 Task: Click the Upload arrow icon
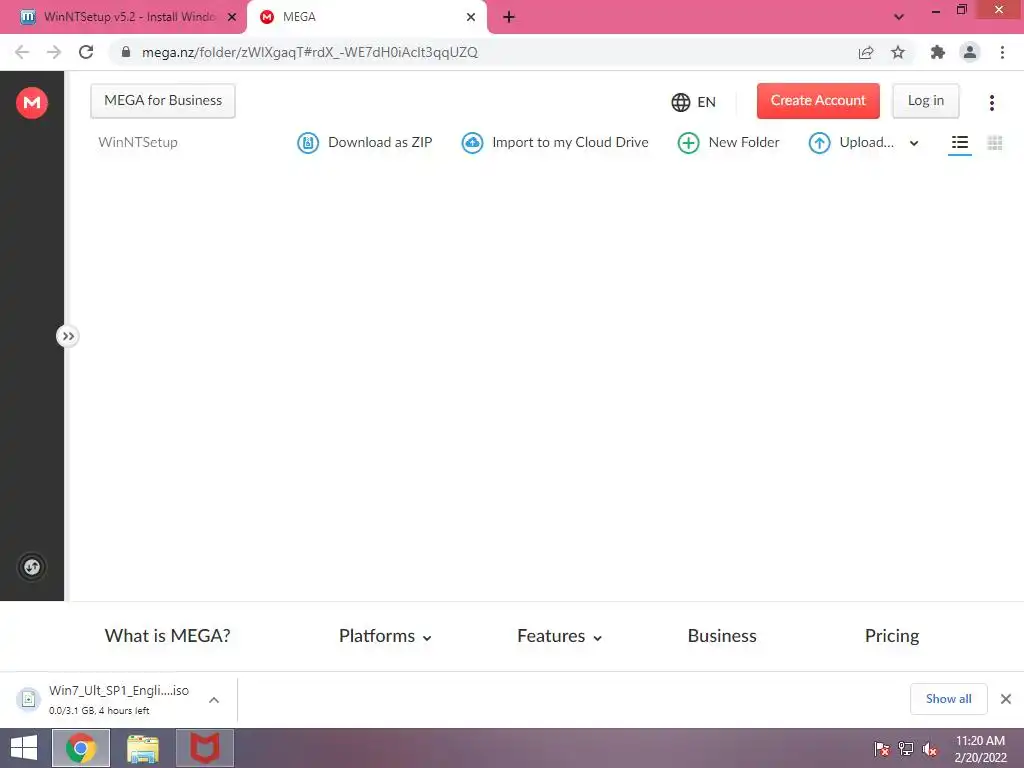point(819,143)
